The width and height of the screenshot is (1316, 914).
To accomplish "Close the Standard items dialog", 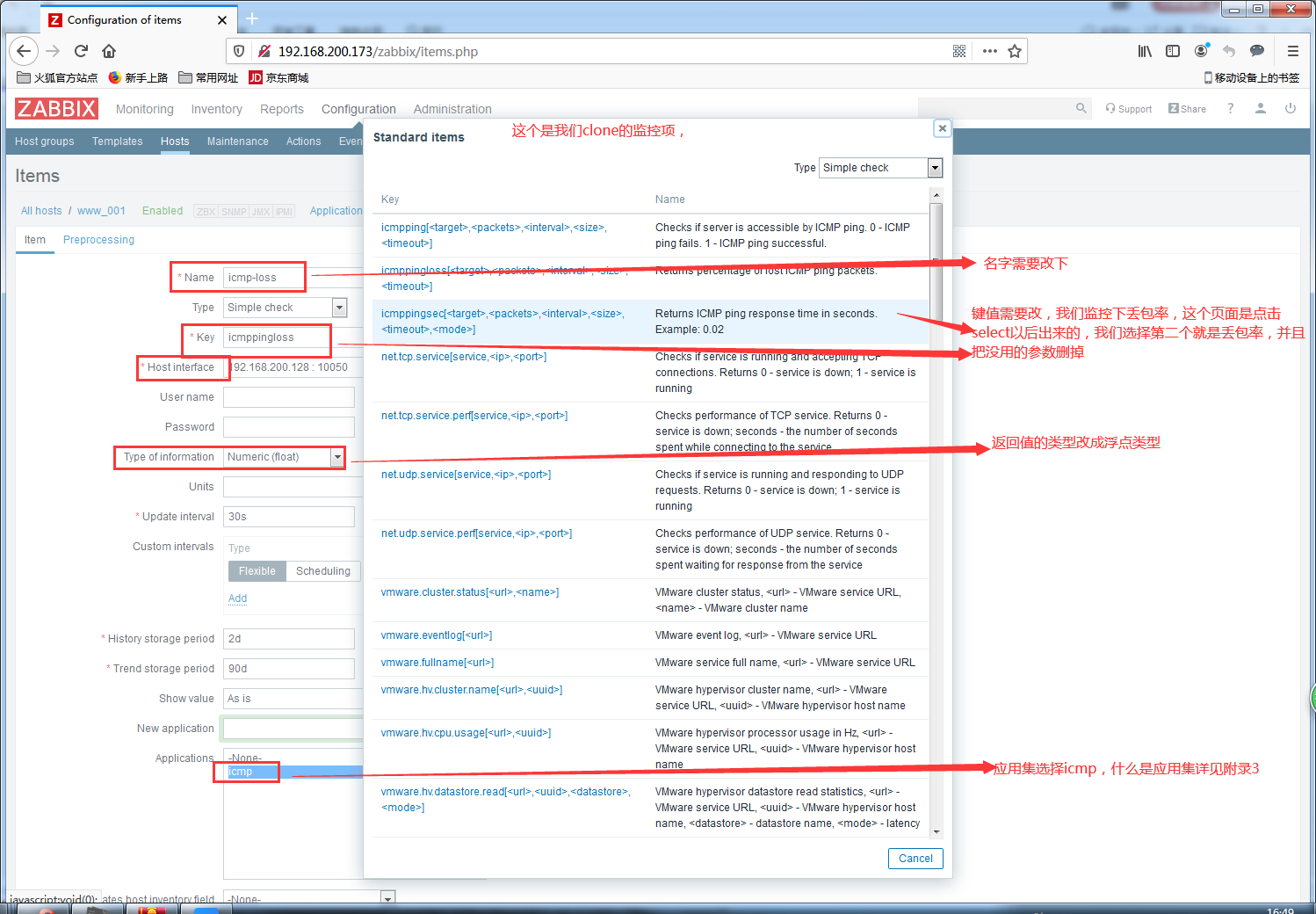I will (x=942, y=128).
